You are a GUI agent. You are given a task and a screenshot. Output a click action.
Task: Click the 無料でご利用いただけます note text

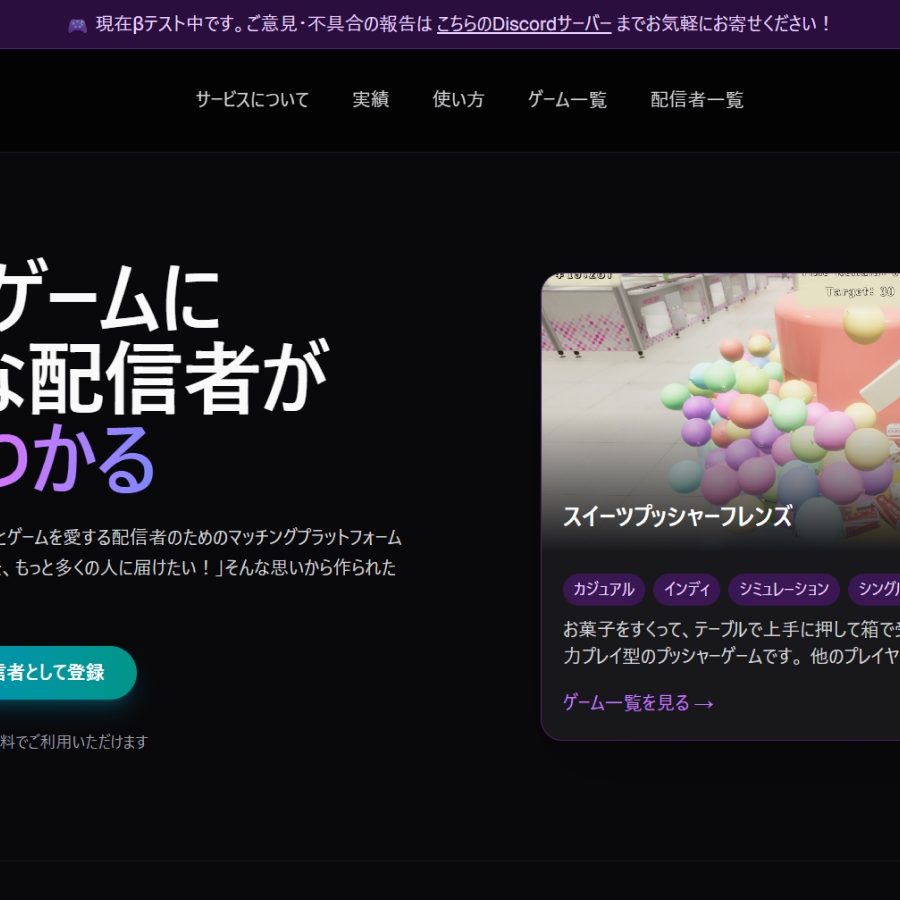(75, 743)
